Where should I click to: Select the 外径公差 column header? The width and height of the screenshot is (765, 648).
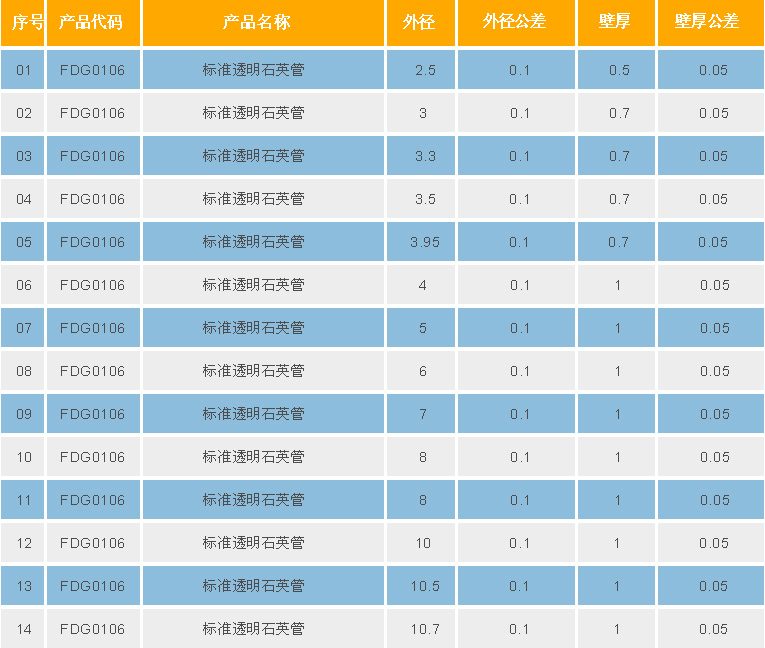coord(516,22)
